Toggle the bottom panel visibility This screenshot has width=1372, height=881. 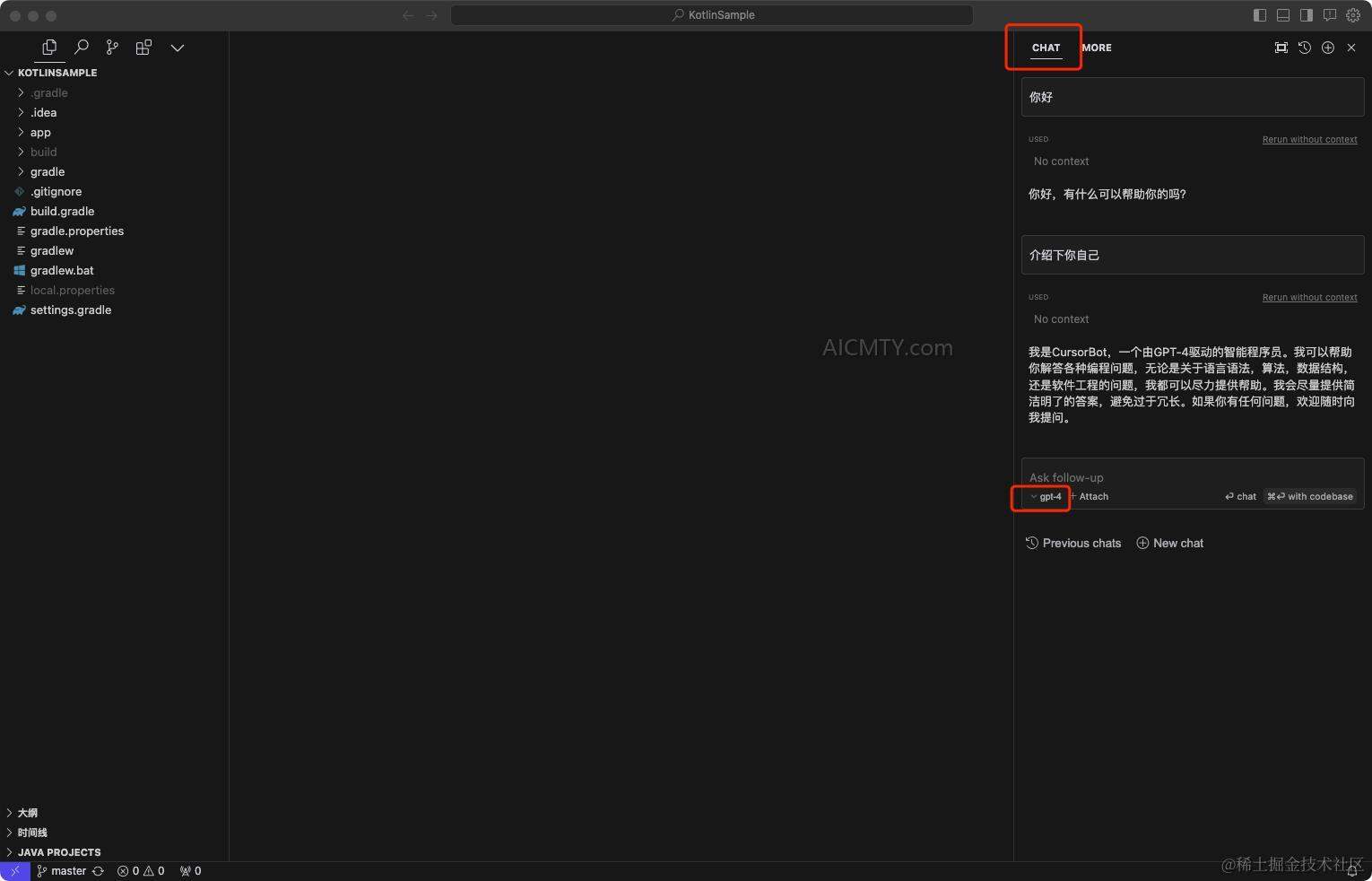coord(1283,15)
